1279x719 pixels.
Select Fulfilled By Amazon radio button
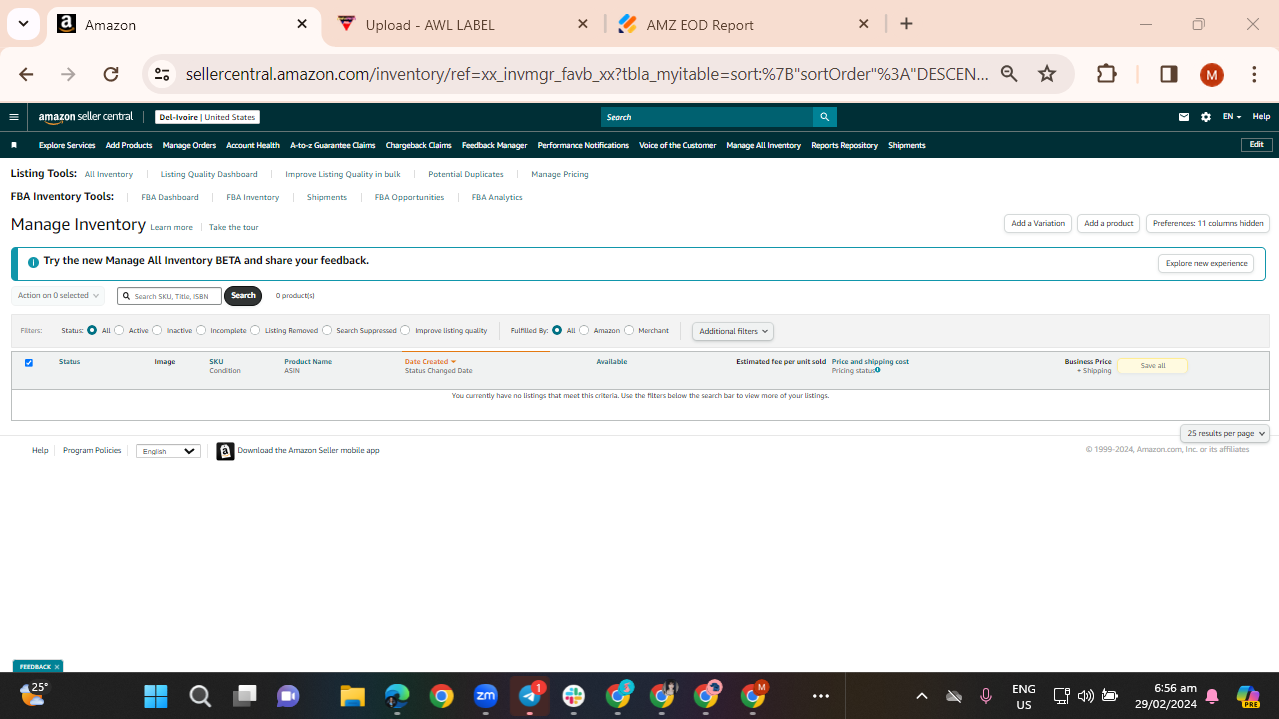tap(584, 330)
